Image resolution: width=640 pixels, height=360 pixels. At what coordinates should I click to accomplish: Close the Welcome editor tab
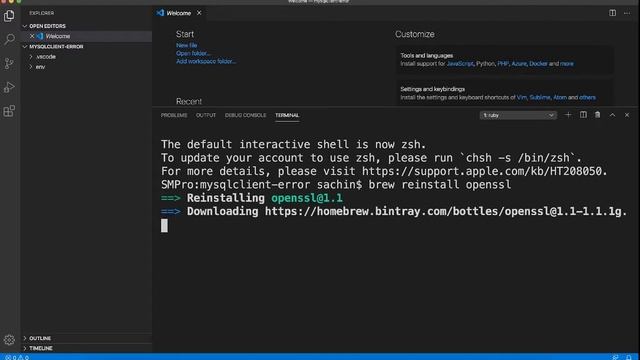click(199, 13)
